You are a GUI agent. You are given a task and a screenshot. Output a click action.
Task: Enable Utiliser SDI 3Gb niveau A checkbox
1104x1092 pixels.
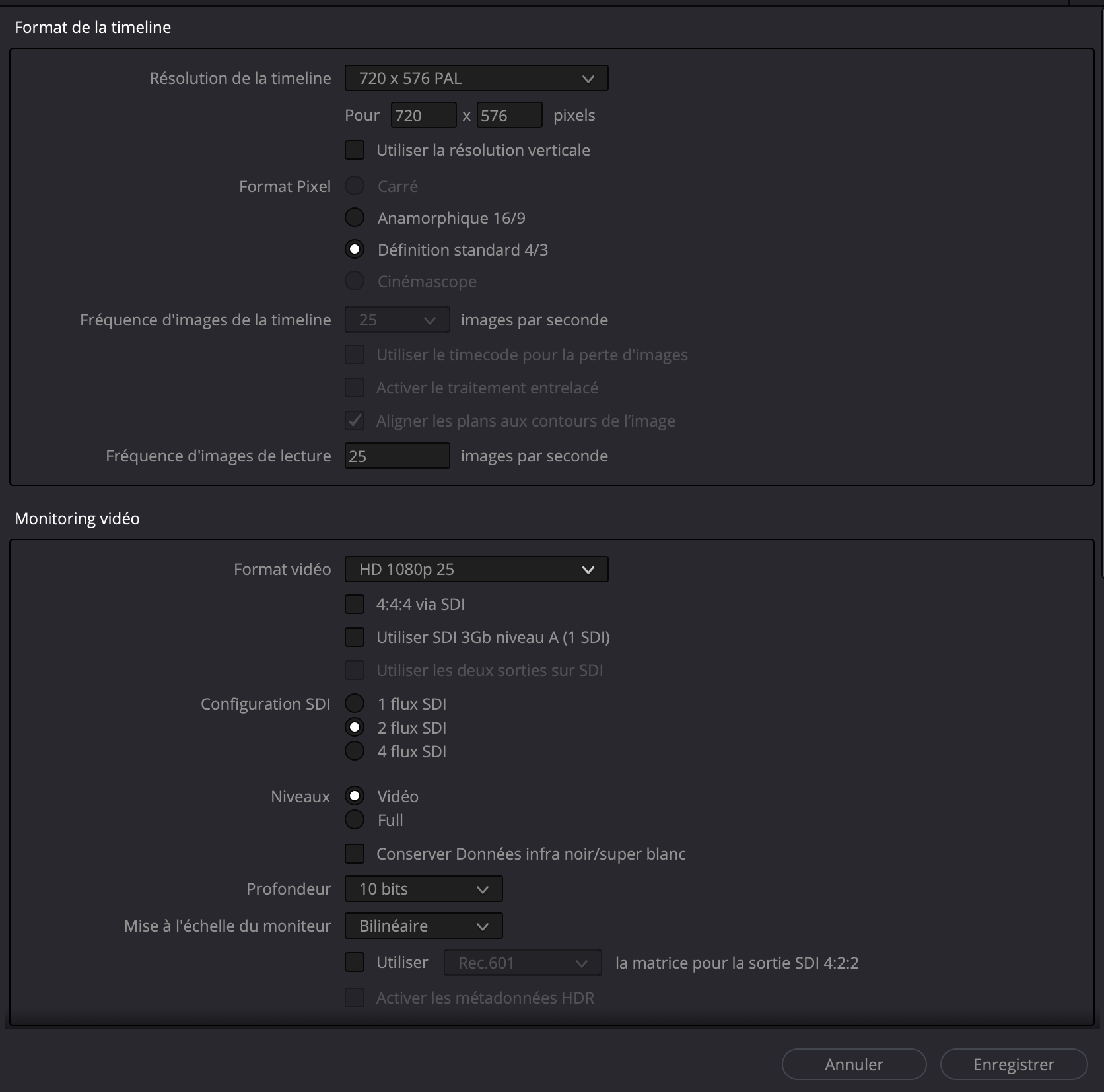coord(355,637)
